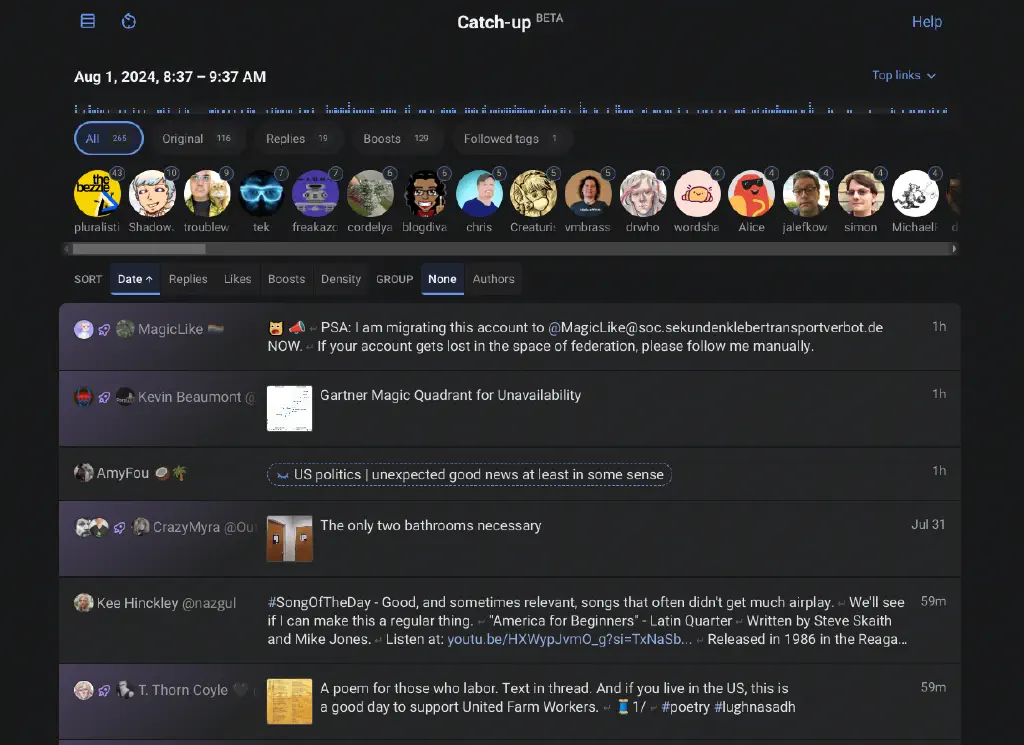Filter by cordelya author avatar
This screenshot has height=745, width=1024.
(x=370, y=193)
